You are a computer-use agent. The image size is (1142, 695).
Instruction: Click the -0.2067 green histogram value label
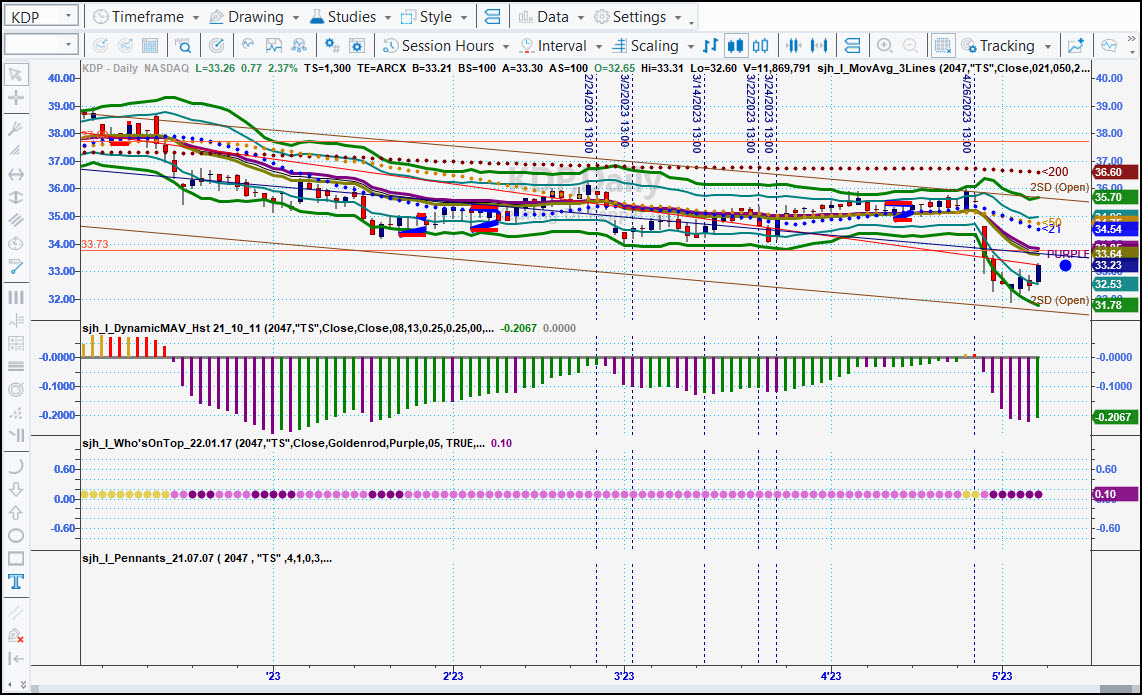(x=1115, y=417)
